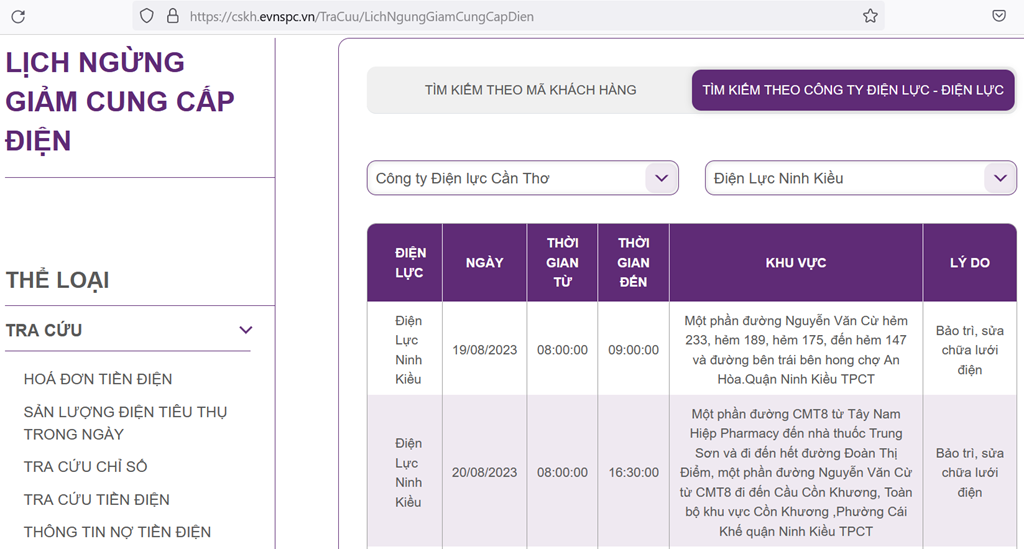This screenshot has width=1024, height=549.
Task: Go to Tra cứu chỉ số
Action: click(x=85, y=467)
